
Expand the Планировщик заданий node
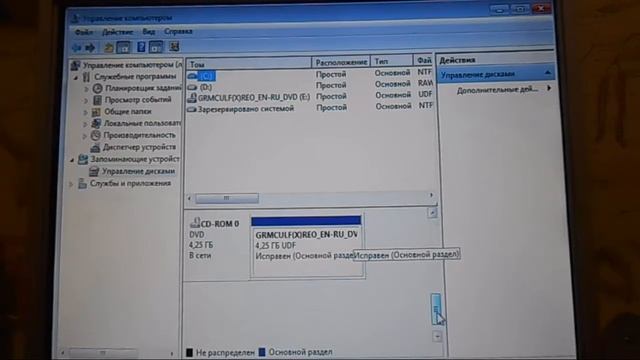[x=86, y=89]
